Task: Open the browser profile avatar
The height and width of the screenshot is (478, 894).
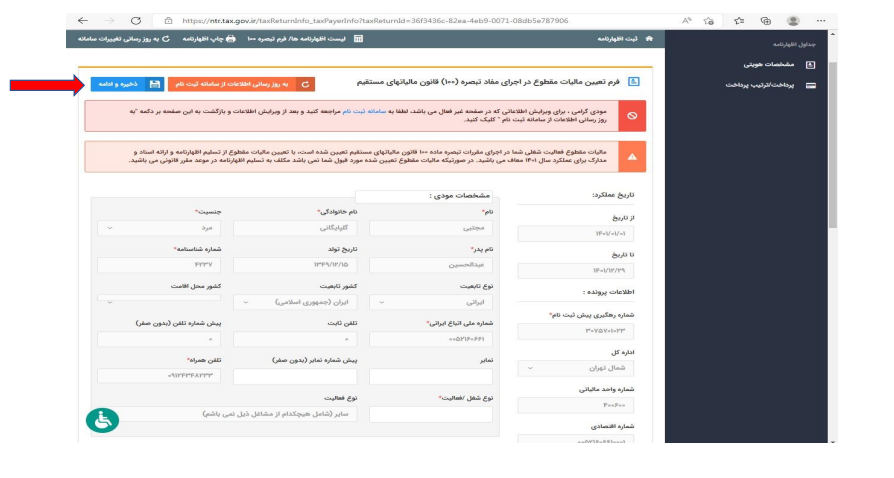Action: pyautogui.click(x=793, y=21)
